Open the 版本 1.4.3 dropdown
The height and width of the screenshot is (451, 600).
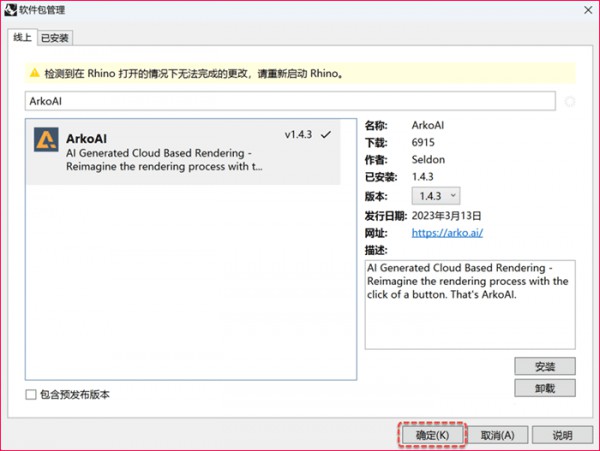click(x=436, y=196)
